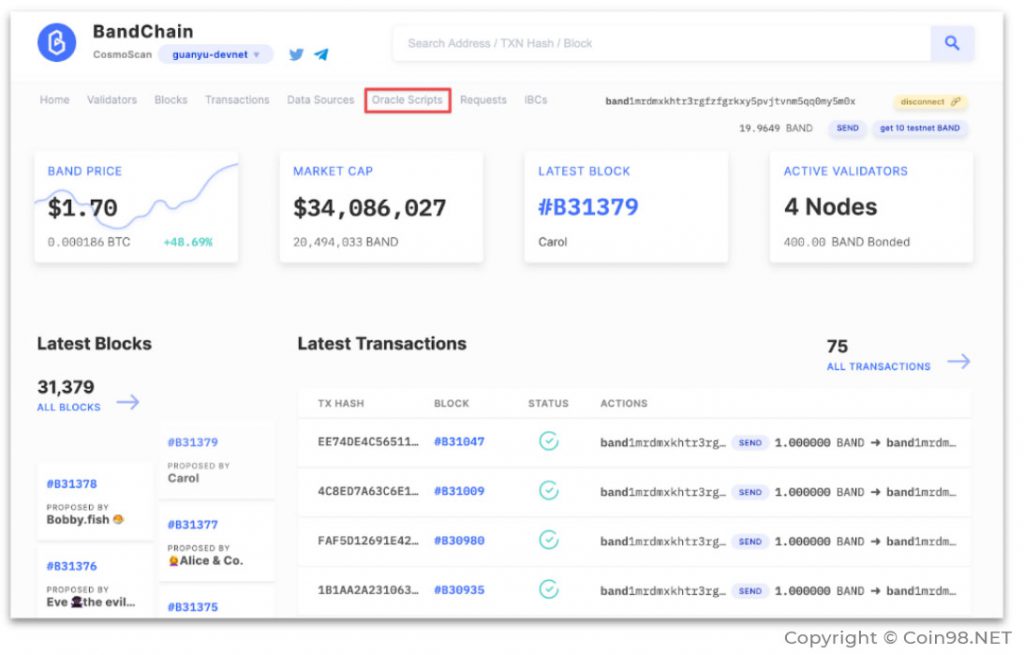Click the 75 transactions count
This screenshot has width=1024, height=655.
837,346
